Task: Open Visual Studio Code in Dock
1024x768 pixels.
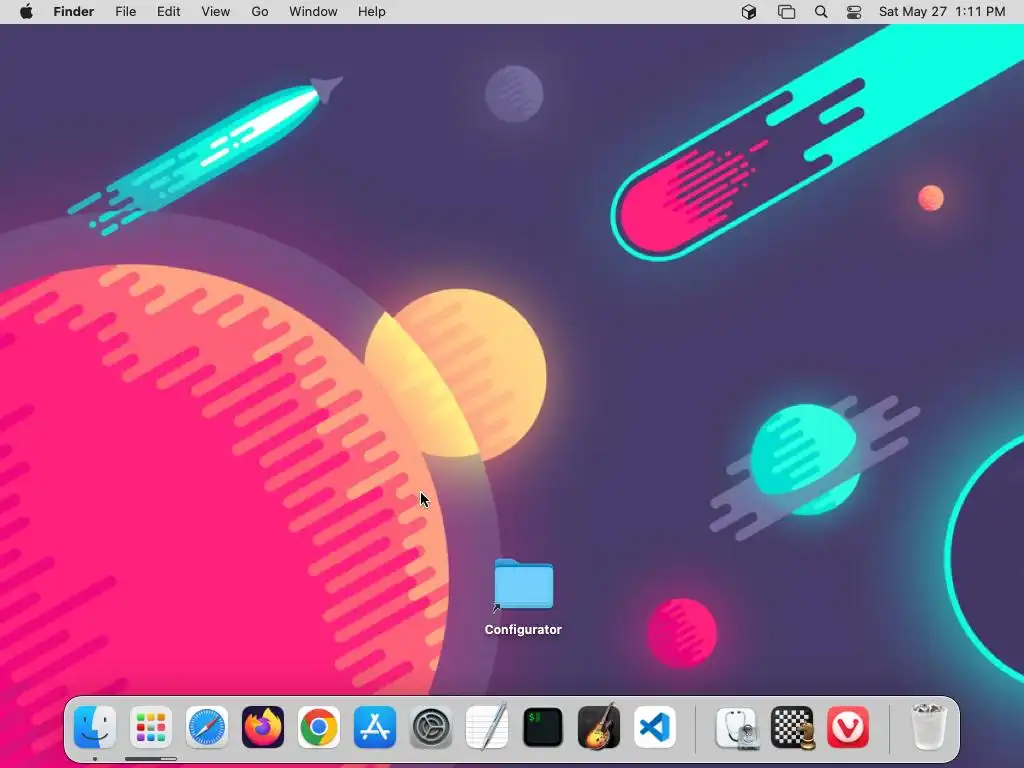Action: click(655, 727)
